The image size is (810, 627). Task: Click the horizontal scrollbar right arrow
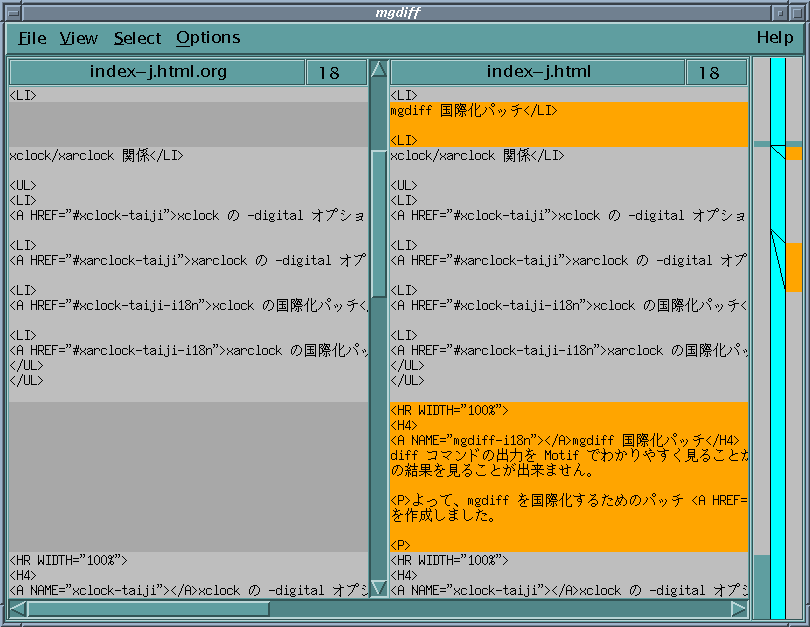pyautogui.click(x=738, y=608)
